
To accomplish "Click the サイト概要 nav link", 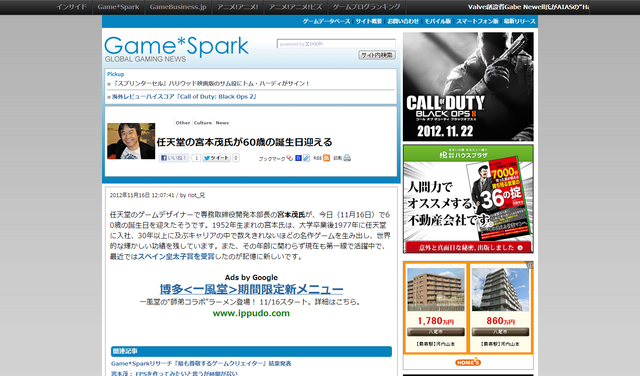I will click(x=369, y=21).
